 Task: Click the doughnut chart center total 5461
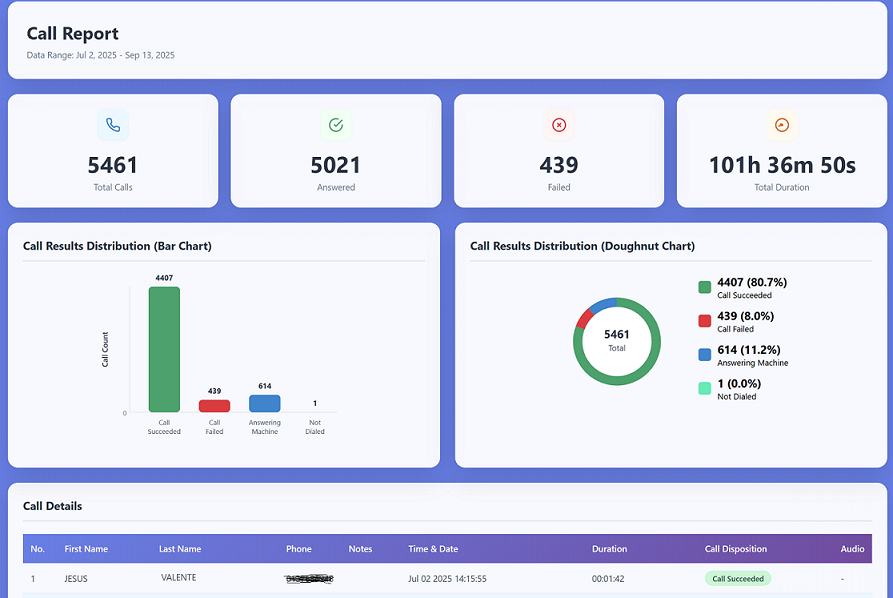(617, 340)
